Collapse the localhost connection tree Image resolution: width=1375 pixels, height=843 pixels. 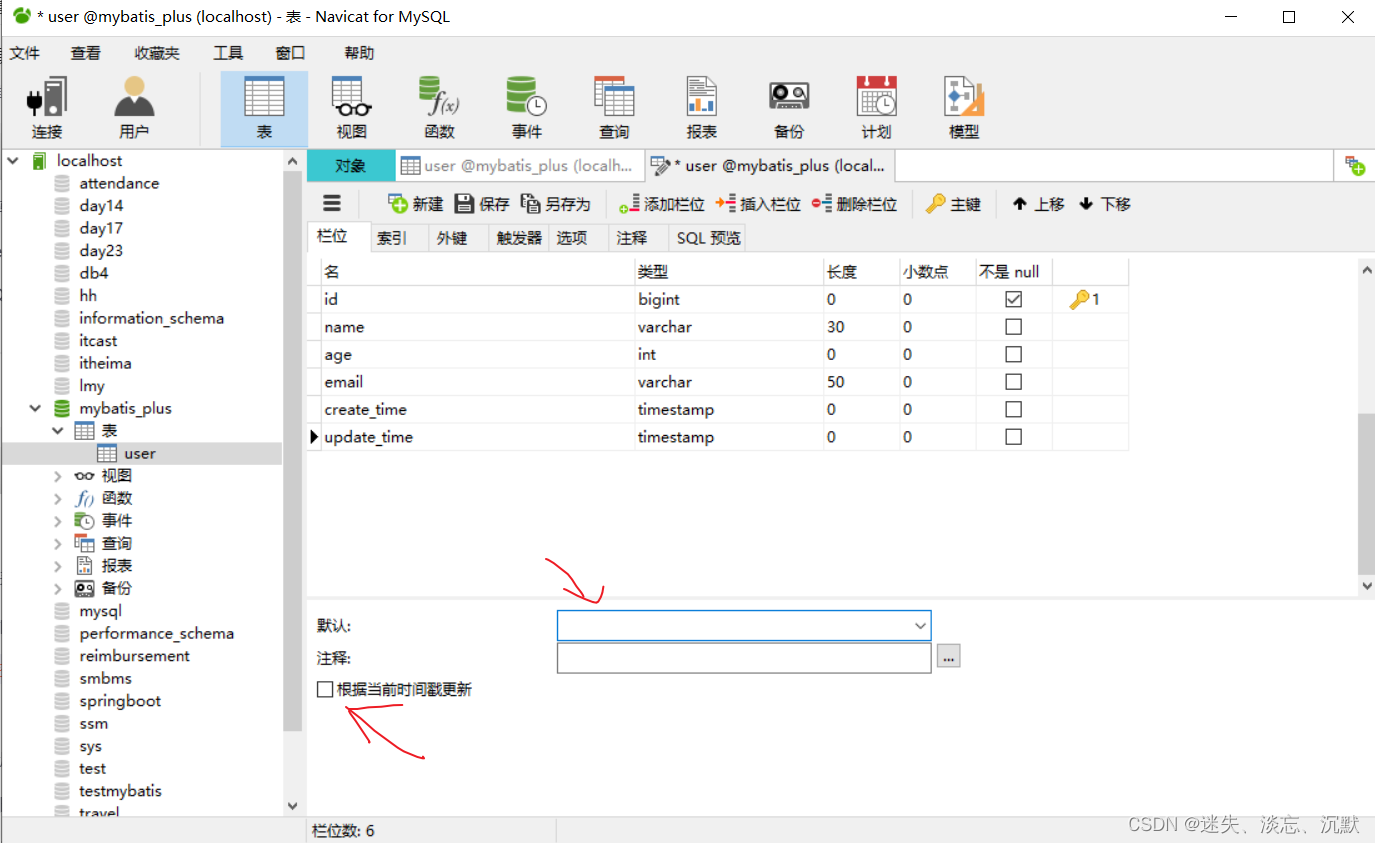point(12,160)
